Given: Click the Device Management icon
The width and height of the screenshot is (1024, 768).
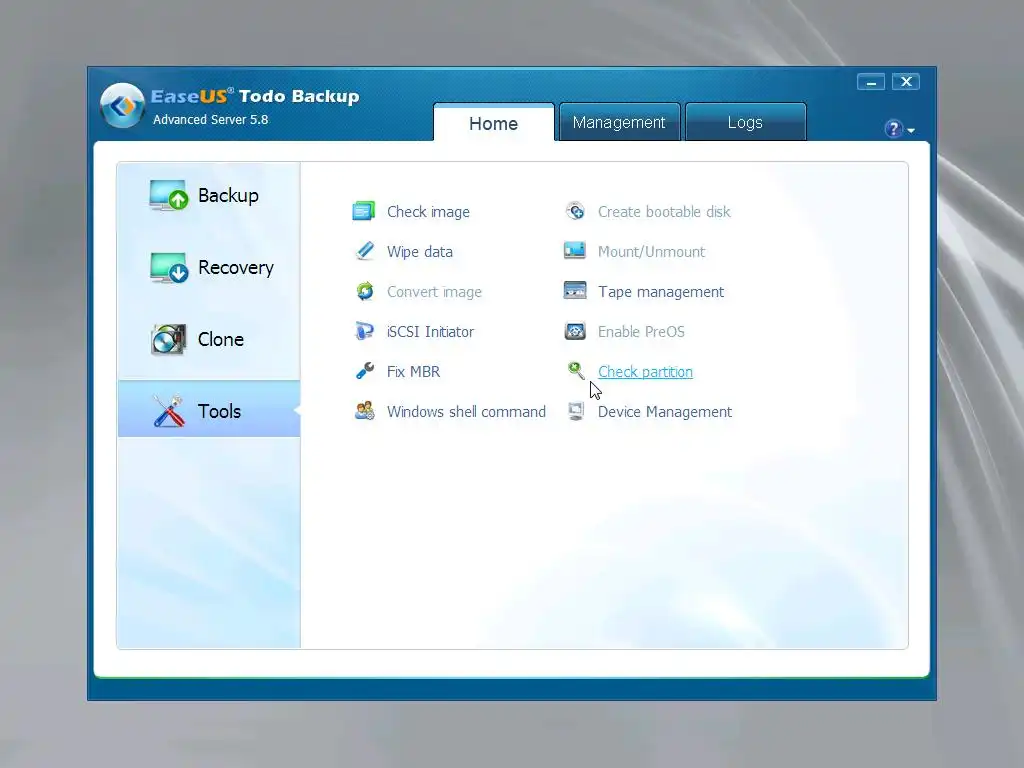Looking at the screenshot, I should click(x=575, y=411).
